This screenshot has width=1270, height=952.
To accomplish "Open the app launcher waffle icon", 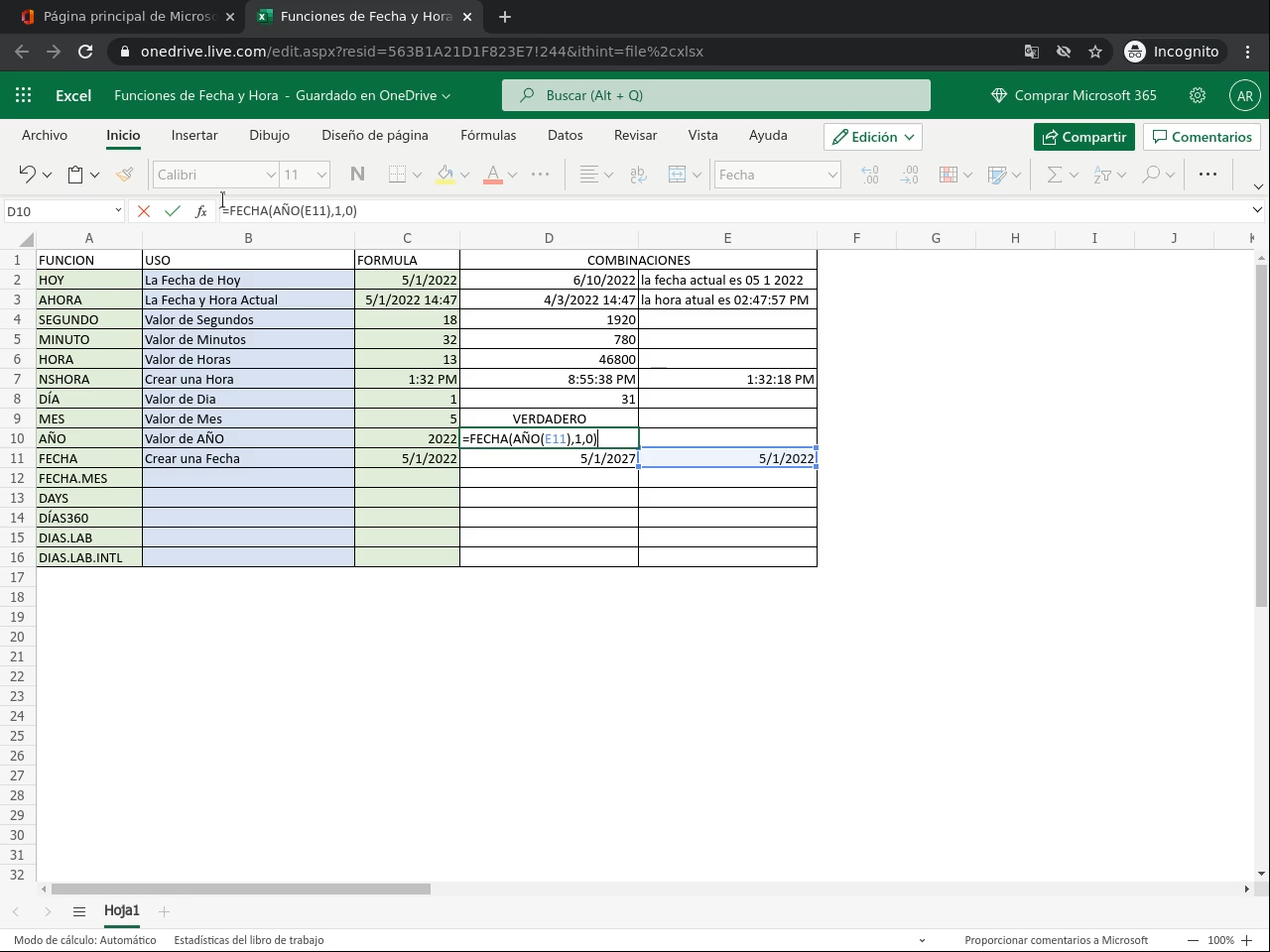I will (x=24, y=95).
